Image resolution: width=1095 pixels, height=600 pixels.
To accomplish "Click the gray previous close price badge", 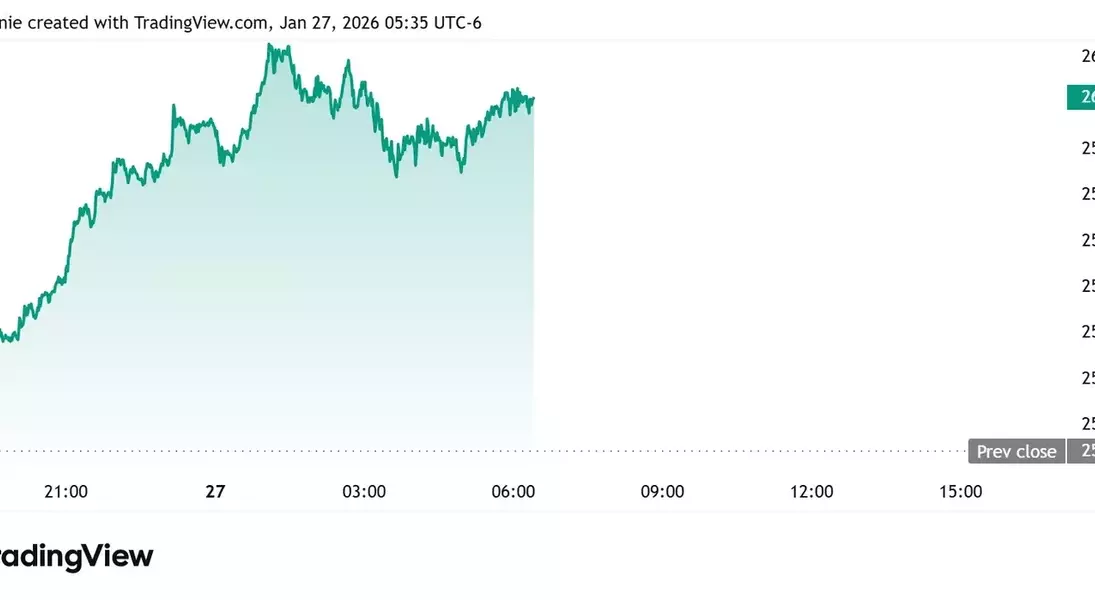I will coord(1082,451).
